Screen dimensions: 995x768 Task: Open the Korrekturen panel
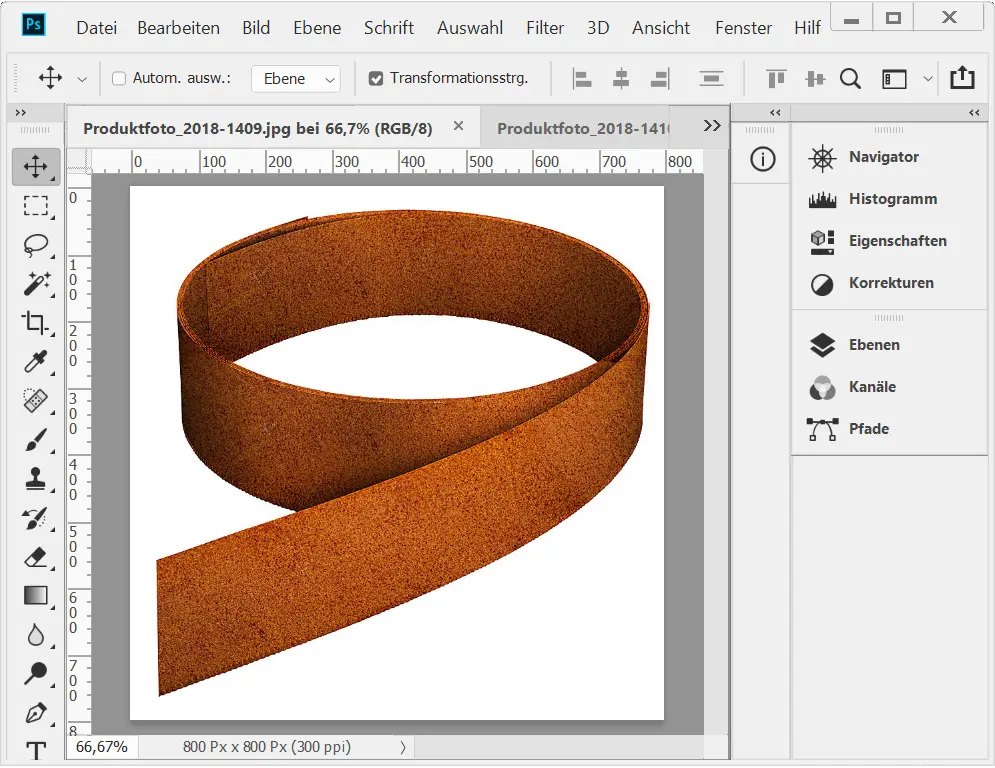[x=890, y=283]
